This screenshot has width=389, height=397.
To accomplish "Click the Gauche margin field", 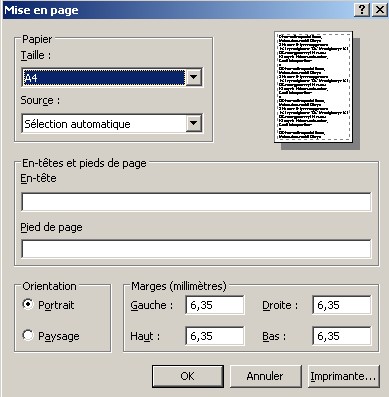I will click(215, 305).
